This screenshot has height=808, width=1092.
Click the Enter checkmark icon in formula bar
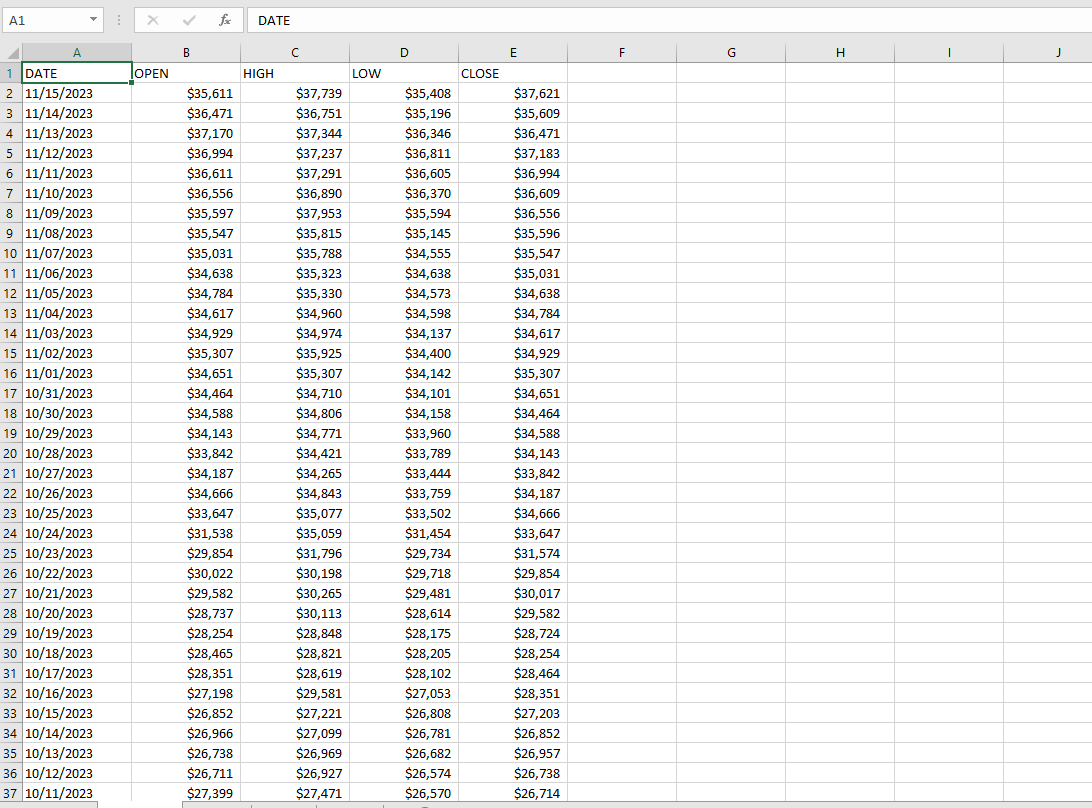point(189,20)
